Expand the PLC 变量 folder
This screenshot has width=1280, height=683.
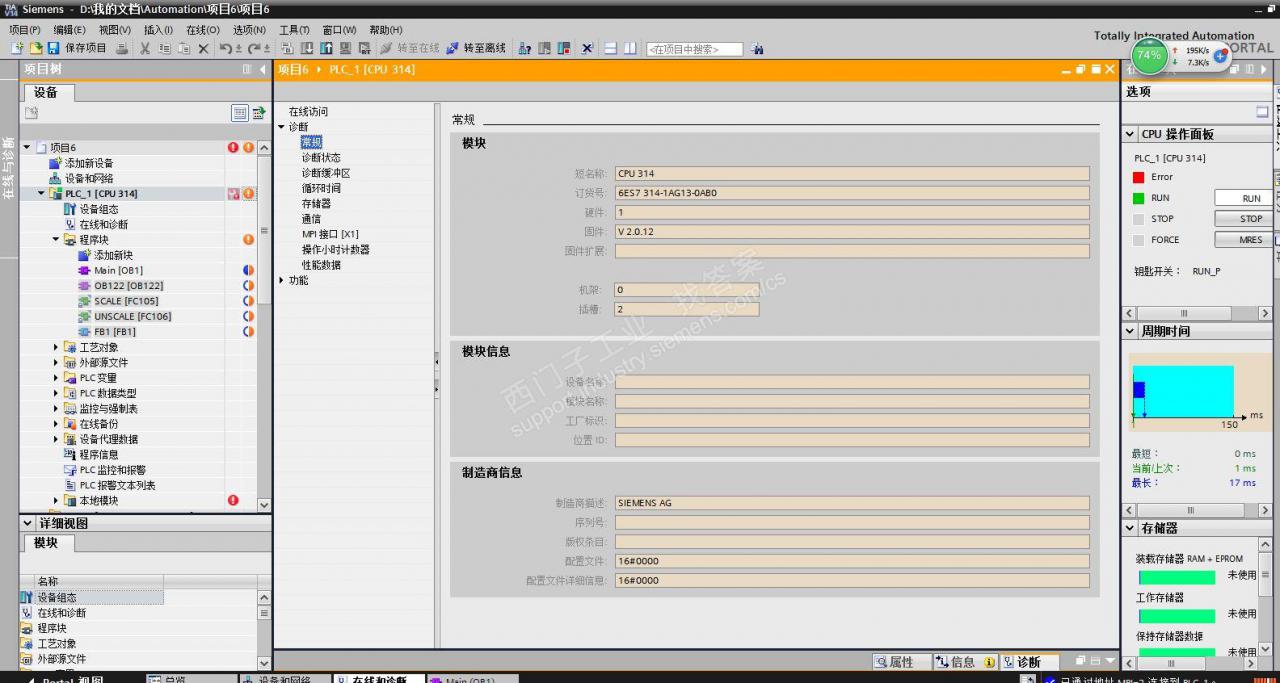(x=56, y=378)
